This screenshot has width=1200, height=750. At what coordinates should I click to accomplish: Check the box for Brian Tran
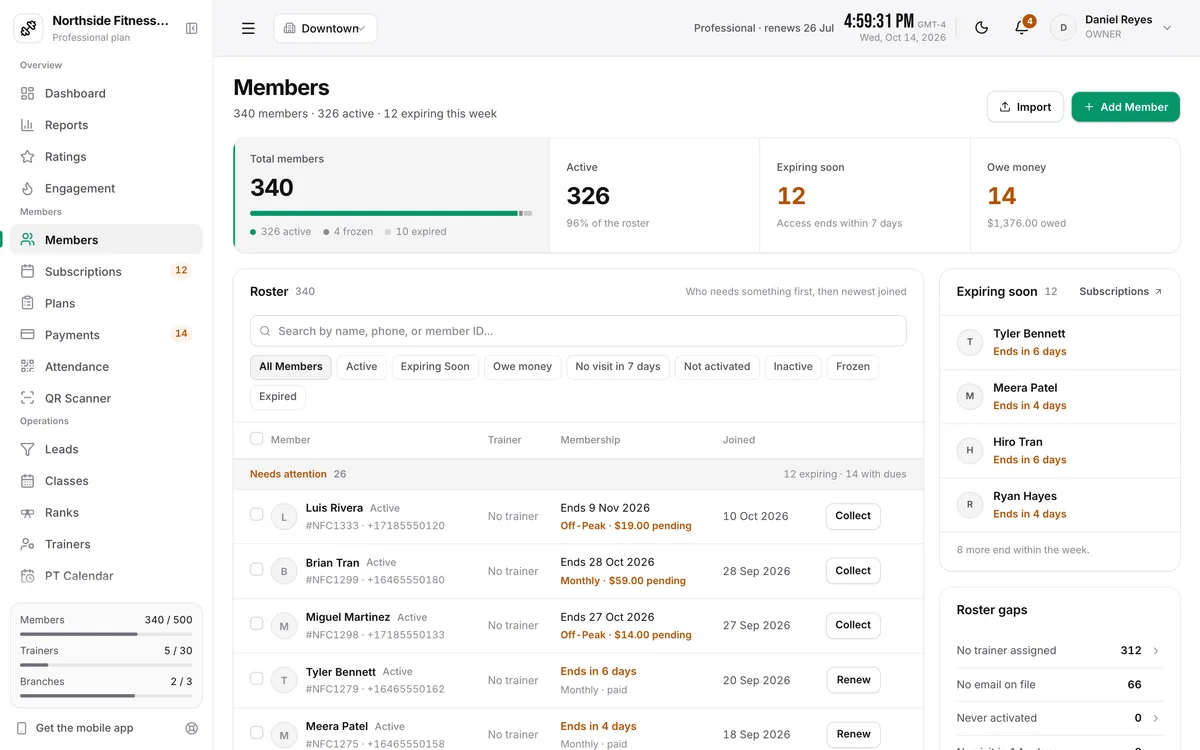257,569
